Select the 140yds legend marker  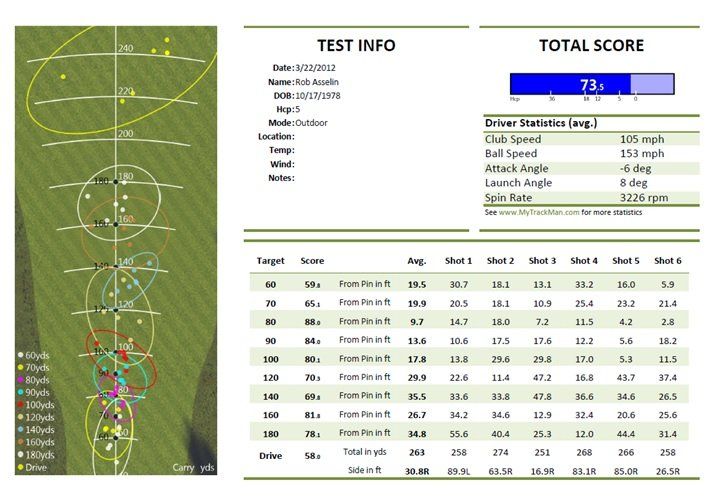coord(22,429)
